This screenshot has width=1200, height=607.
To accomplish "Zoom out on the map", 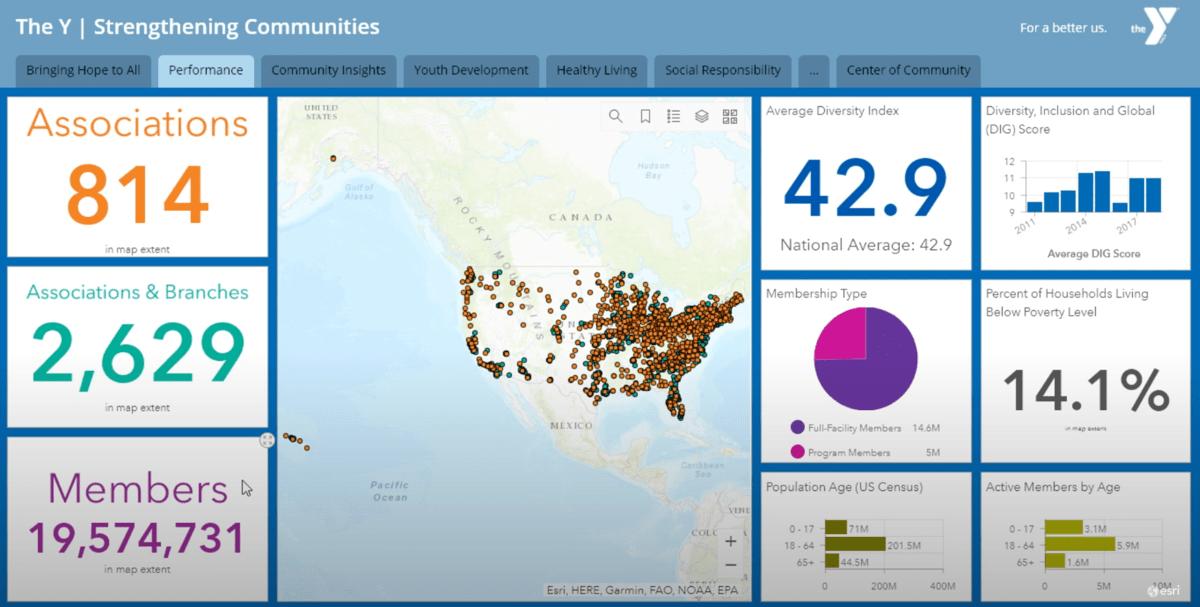I will tap(731, 565).
